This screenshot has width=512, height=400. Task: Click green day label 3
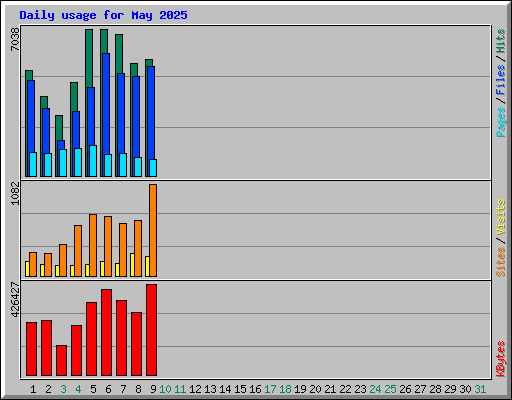[63, 389]
